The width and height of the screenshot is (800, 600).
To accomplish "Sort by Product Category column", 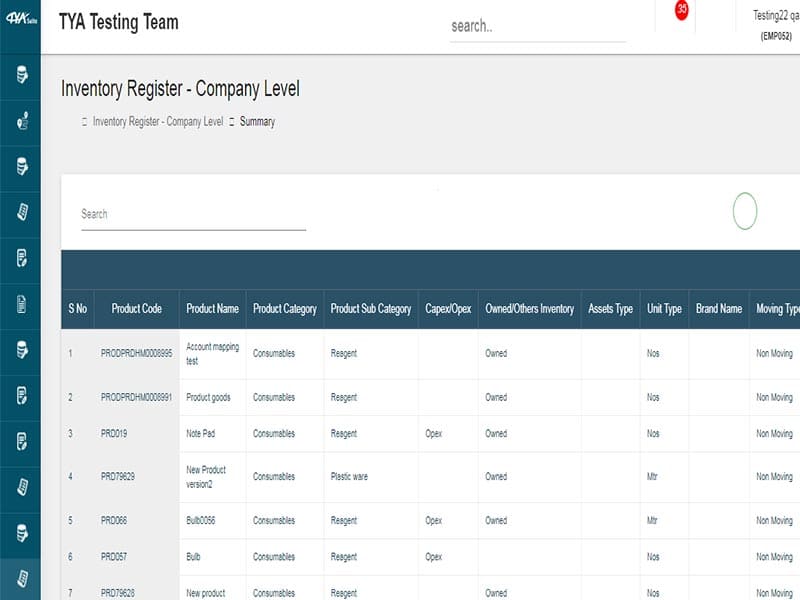I will (x=284, y=309).
